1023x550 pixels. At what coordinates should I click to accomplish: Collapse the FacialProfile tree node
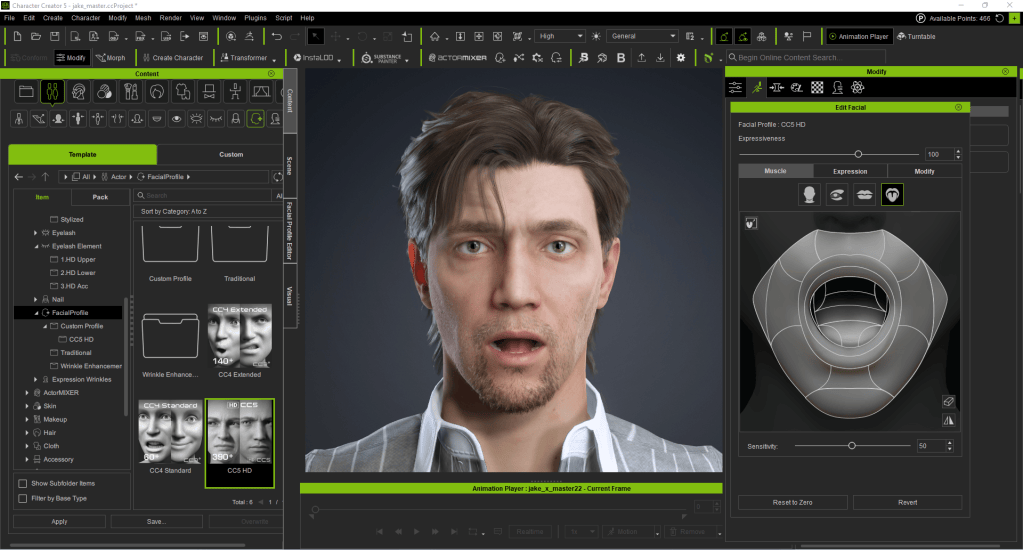tap(37, 313)
